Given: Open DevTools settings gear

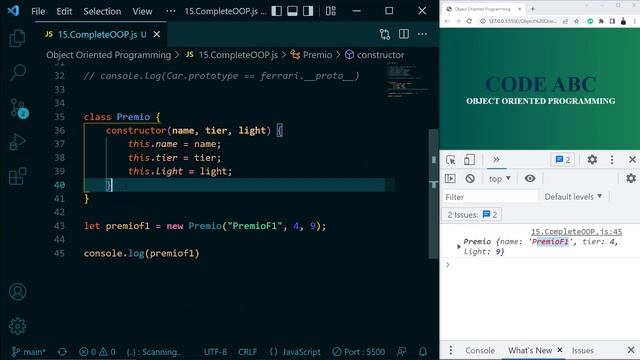Looking at the screenshot, I should [592, 160].
